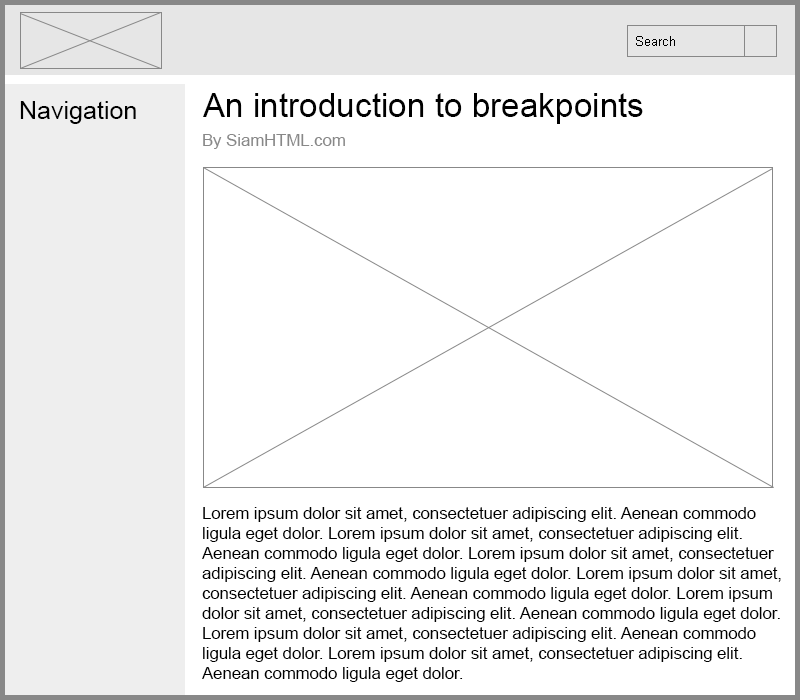
Task: Select the "An introduction to breakpoints" title
Action: 422,106
